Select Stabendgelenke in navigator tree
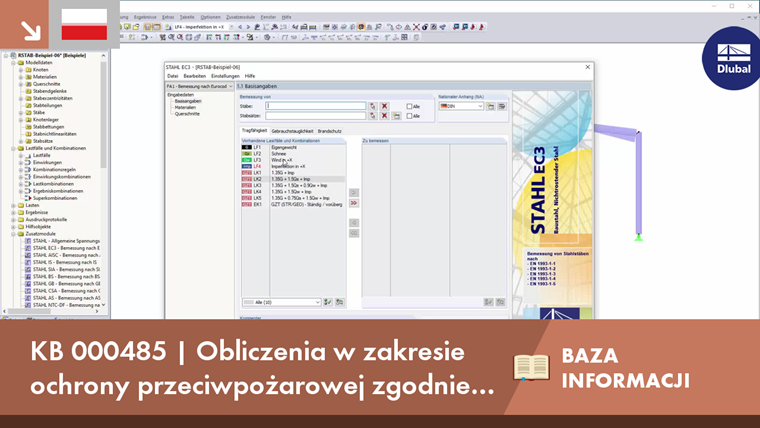 [49, 91]
